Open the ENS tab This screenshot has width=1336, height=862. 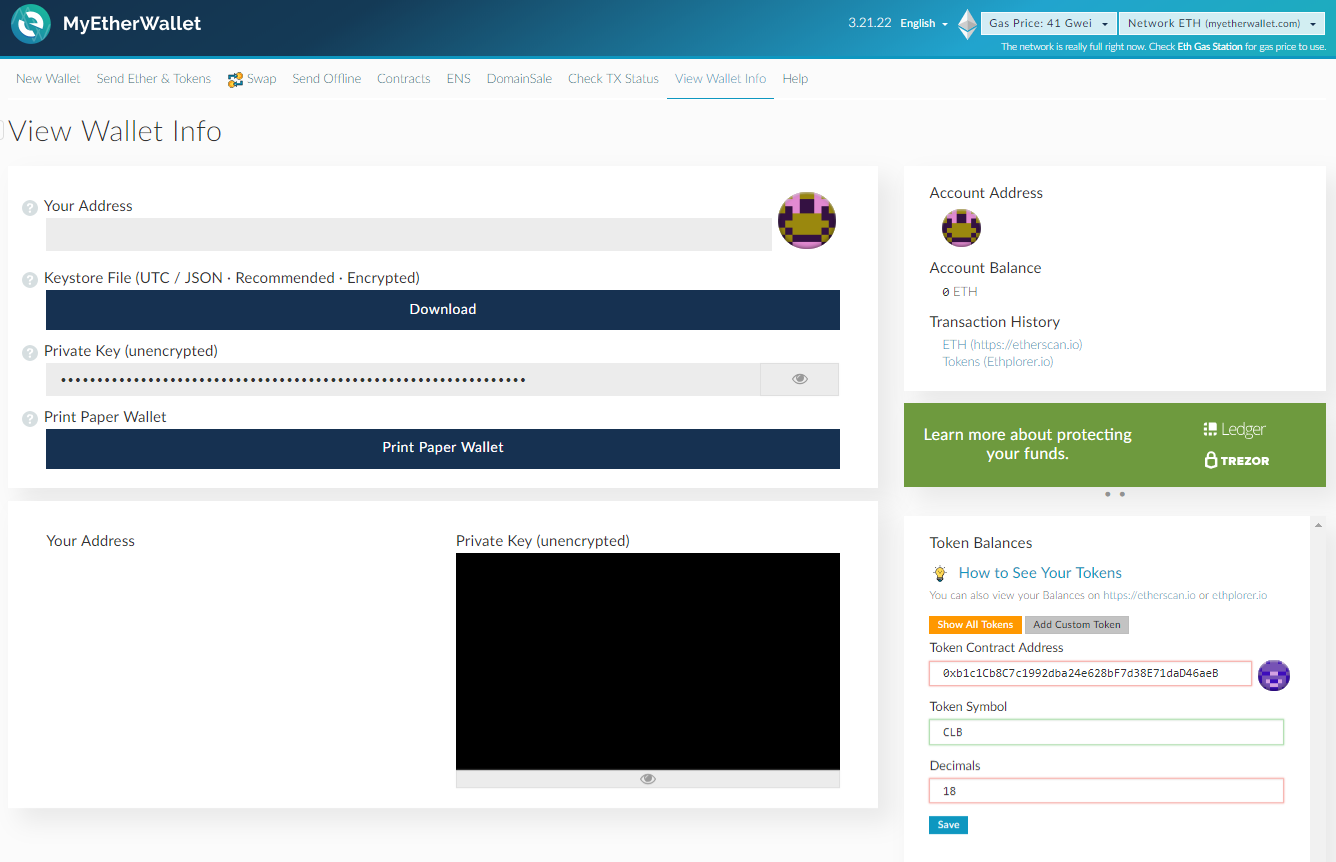(459, 79)
